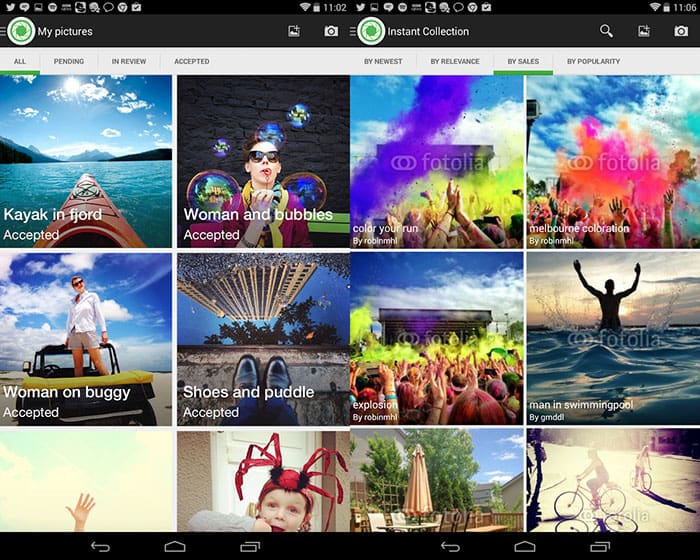
Task: Open the IN REVIEW tab
Action: (129, 61)
